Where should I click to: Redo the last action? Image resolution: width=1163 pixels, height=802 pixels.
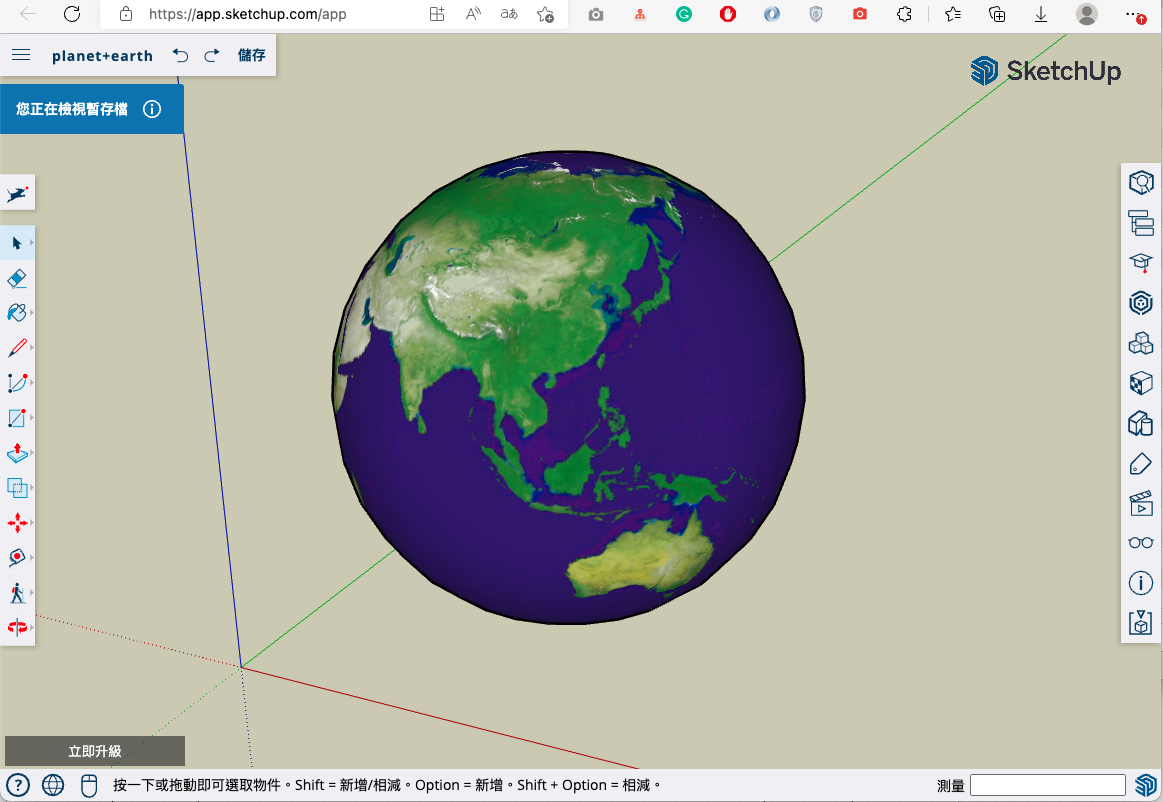coord(212,55)
